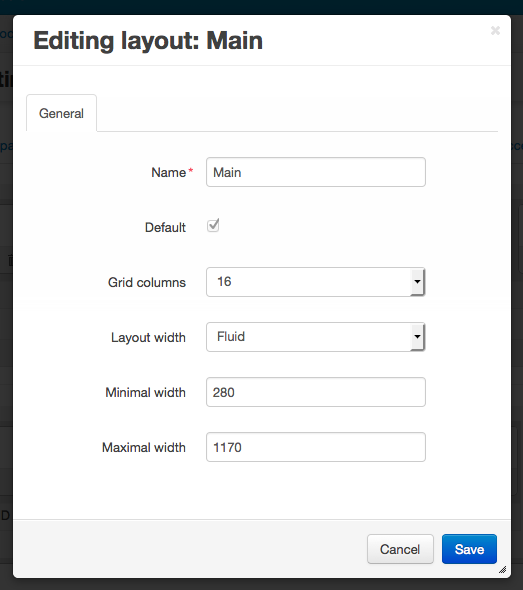Screen dimensions: 523x590
Task: Click the Minimal width label
Action: 145,392
